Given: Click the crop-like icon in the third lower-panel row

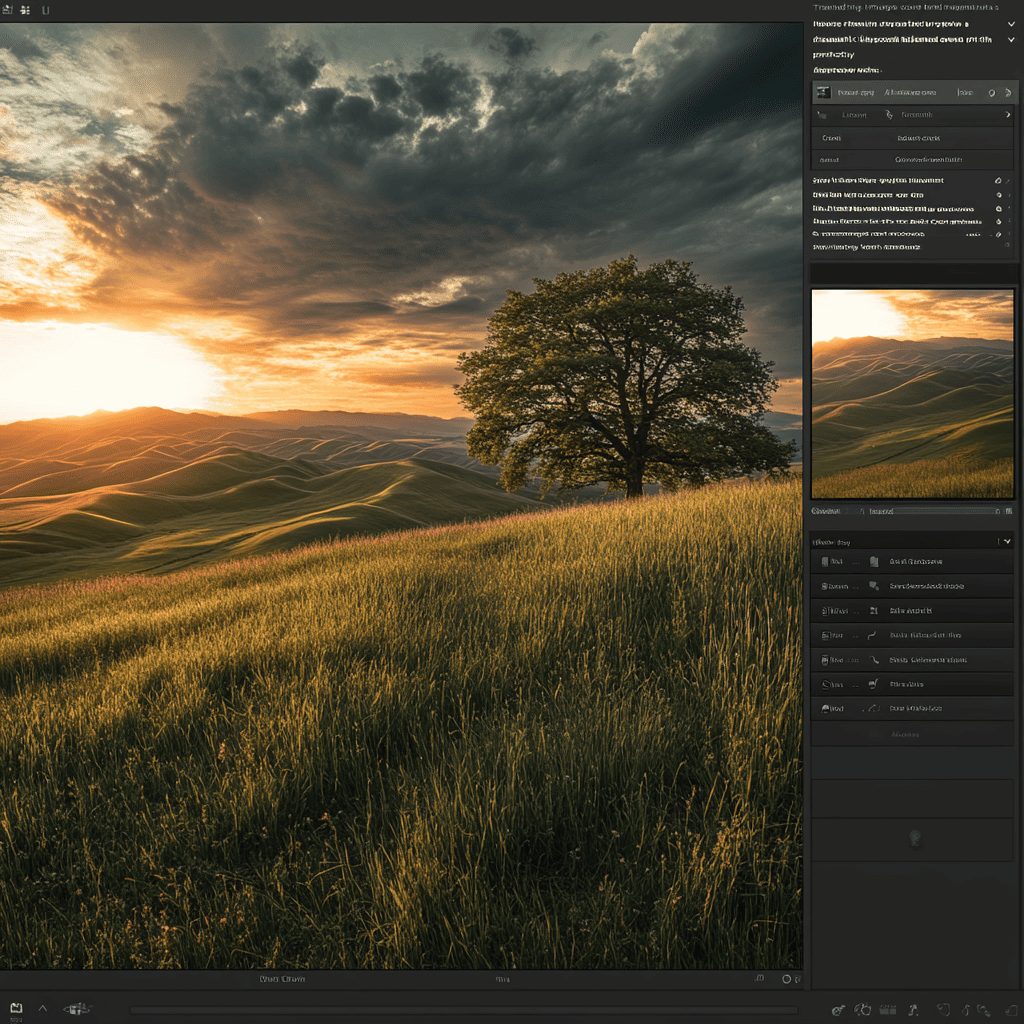Looking at the screenshot, I should click(x=874, y=611).
